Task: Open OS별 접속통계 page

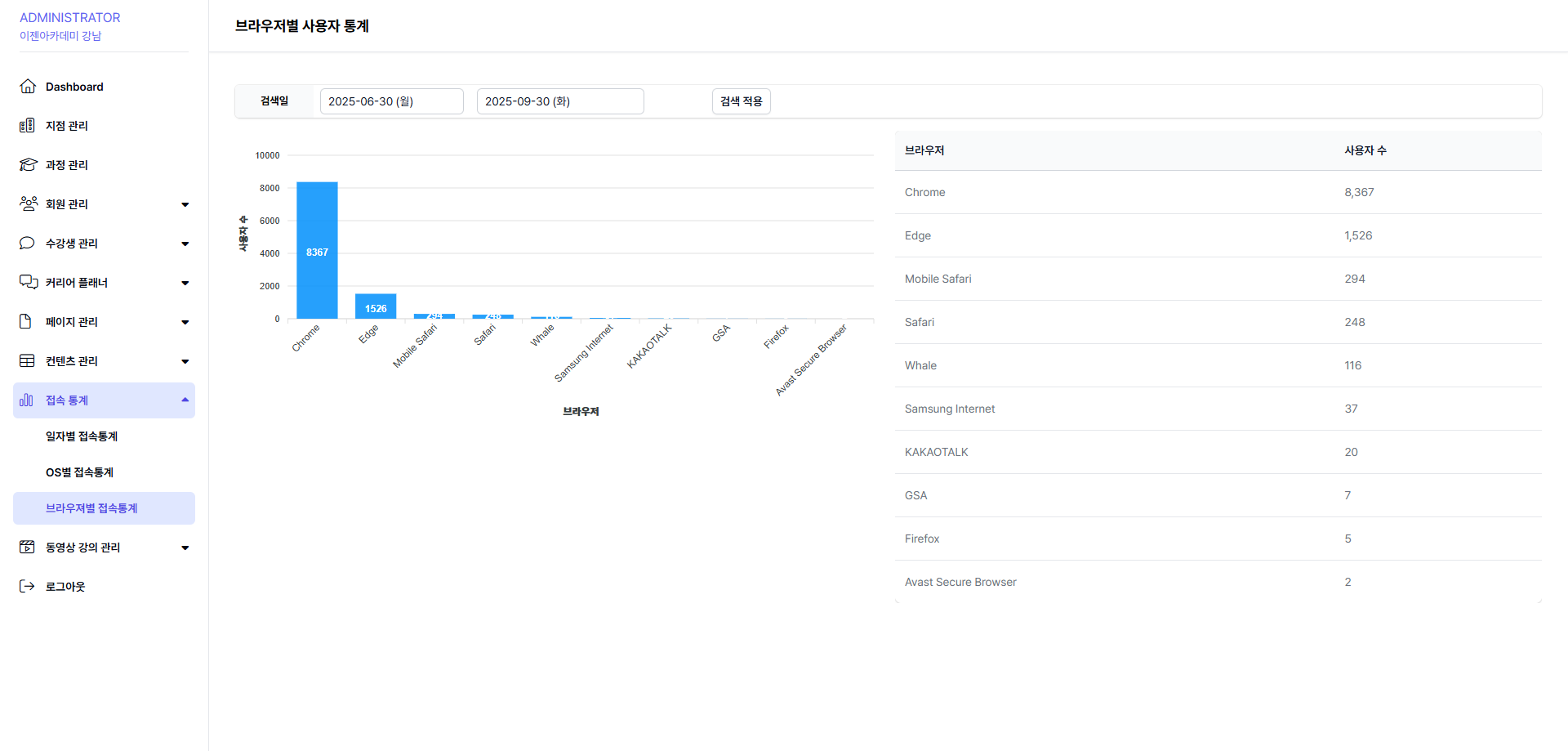Action: point(79,472)
